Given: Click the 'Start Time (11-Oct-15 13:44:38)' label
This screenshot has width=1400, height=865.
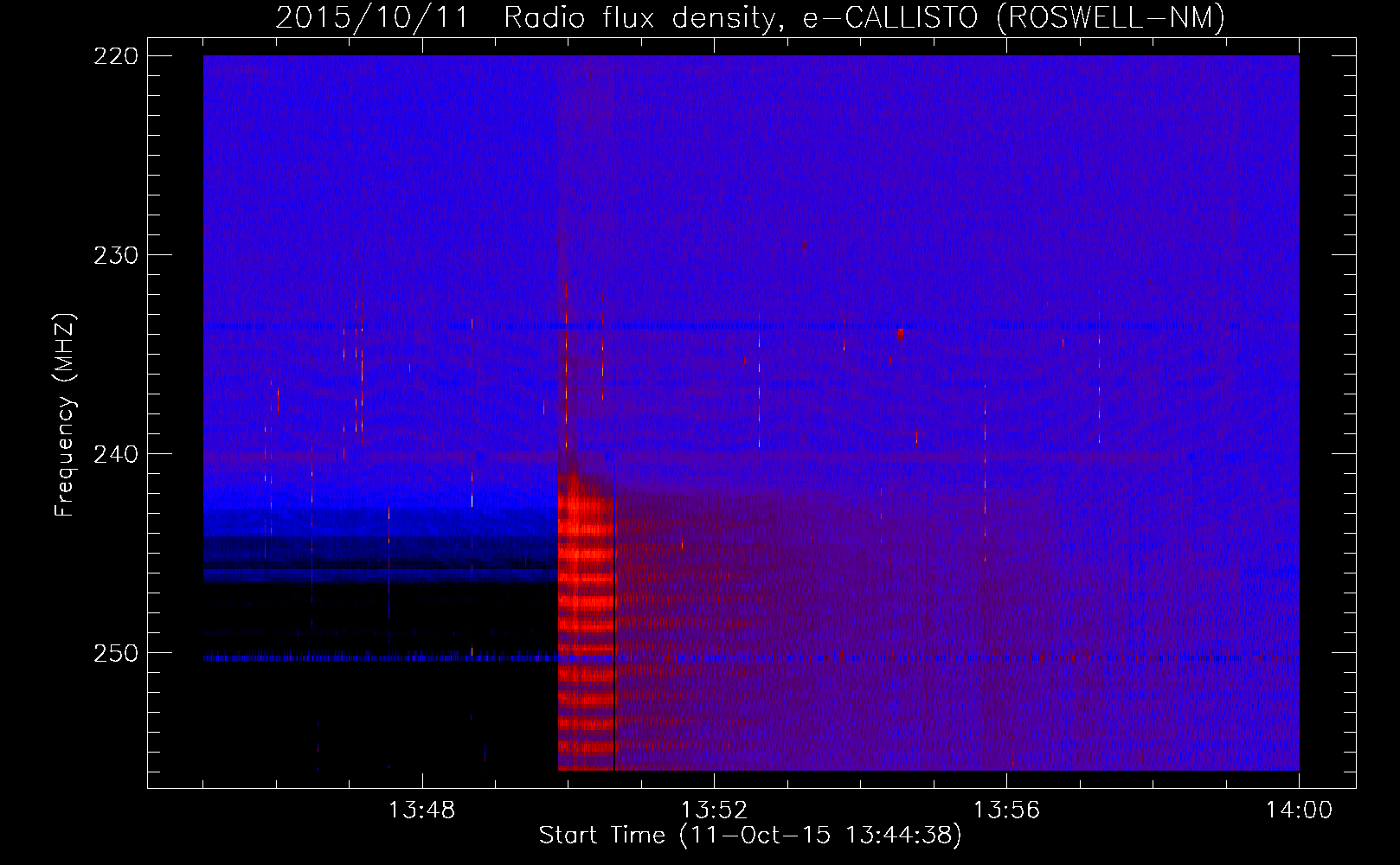Looking at the screenshot, I should [750, 836].
